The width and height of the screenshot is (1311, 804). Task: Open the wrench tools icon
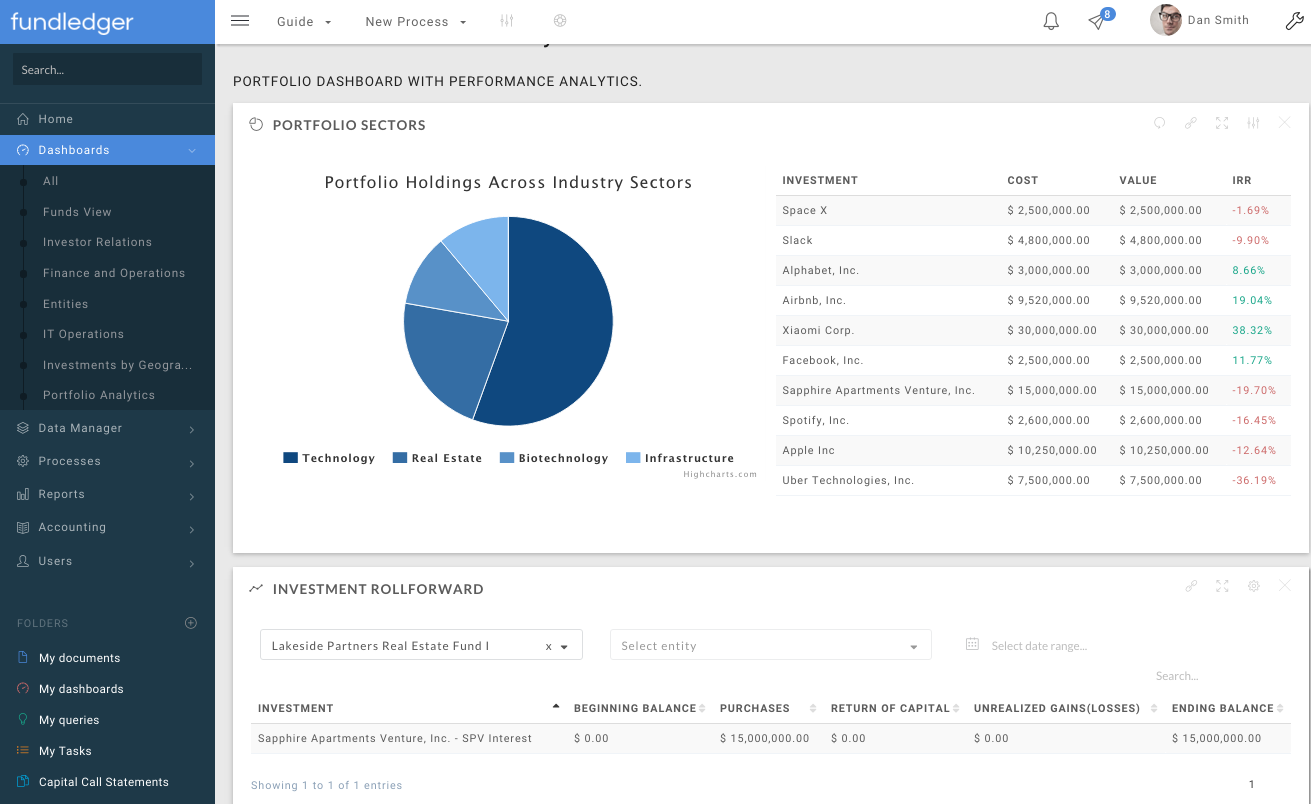pyautogui.click(x=1294, y=21)
